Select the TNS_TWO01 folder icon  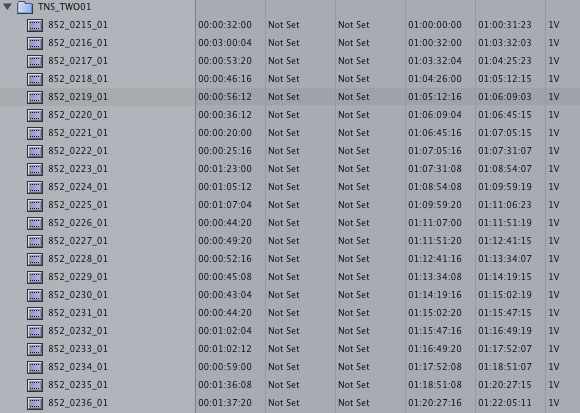(x=25, y=7)
